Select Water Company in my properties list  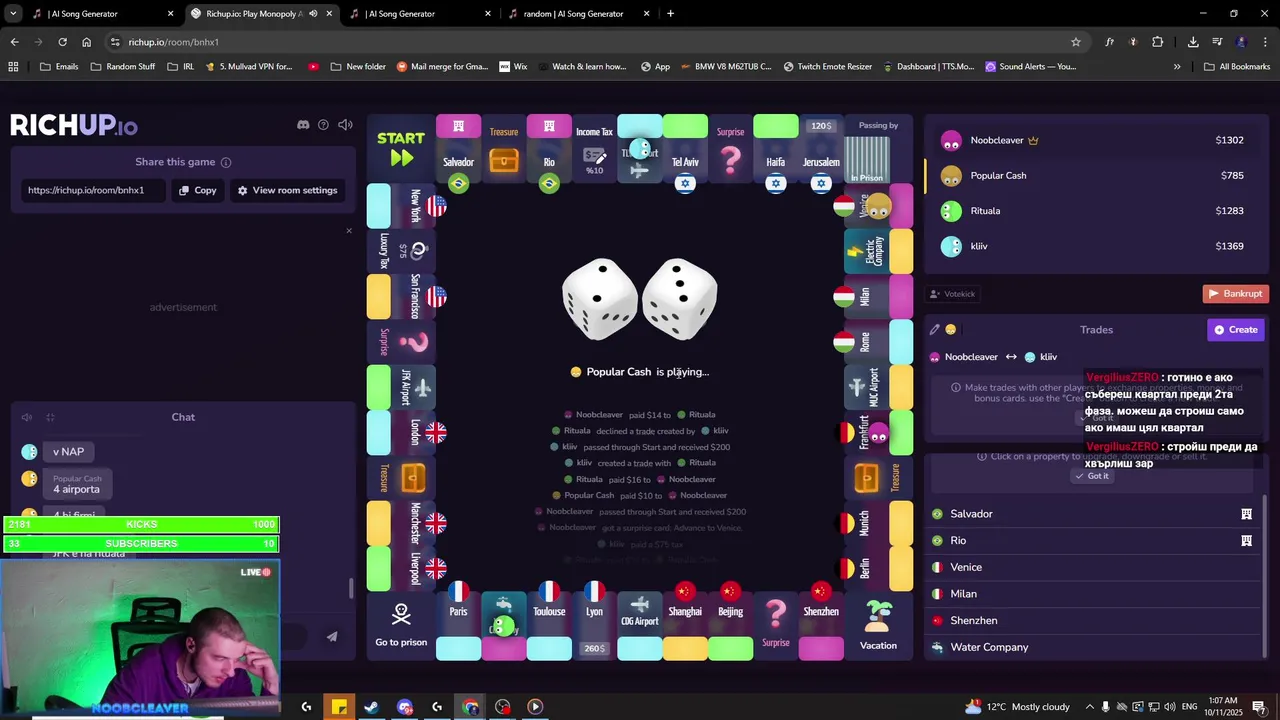click(x=1092, y=647)
